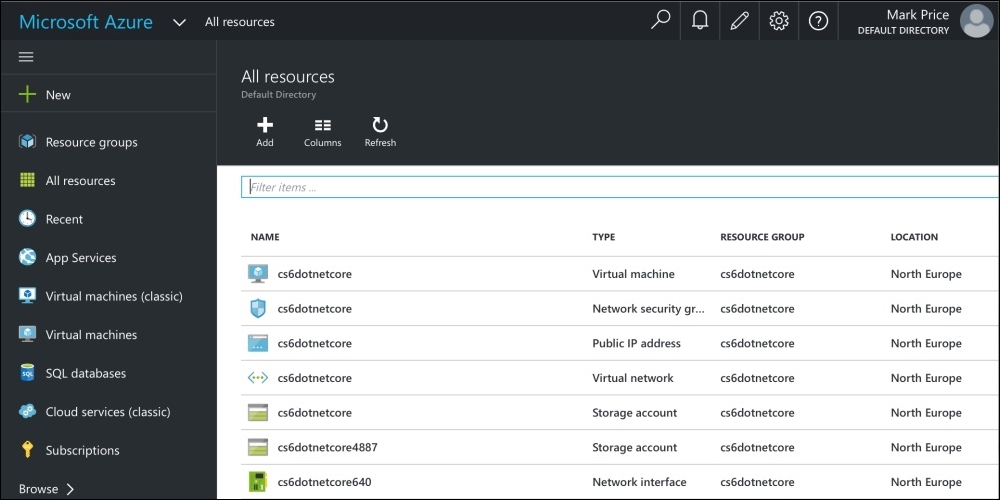Open SQL databases in sidebar
Image resolution: width=1000 pixels, height=500 pixels.
point(85,373)
